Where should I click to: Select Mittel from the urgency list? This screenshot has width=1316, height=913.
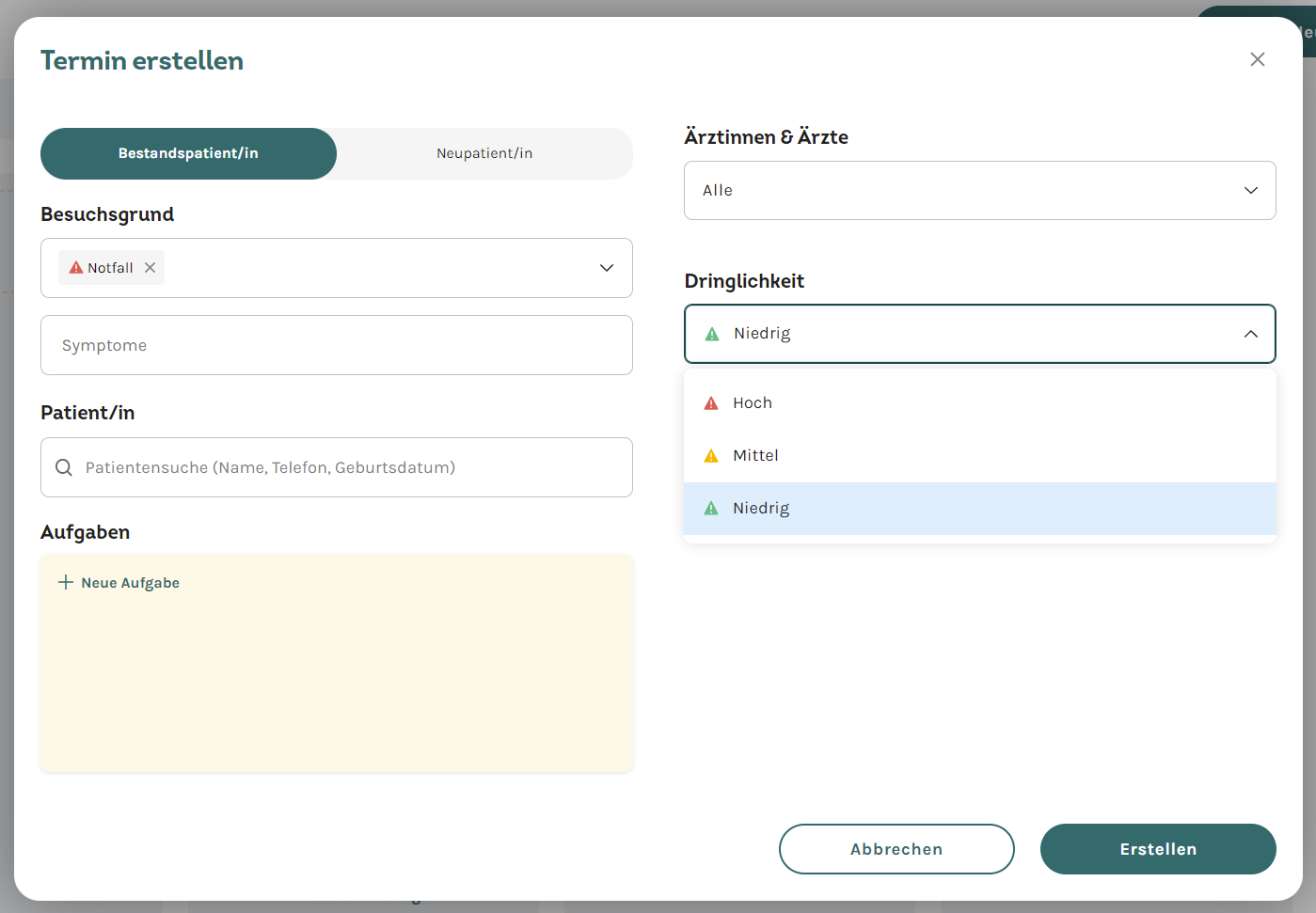point(979,455)
